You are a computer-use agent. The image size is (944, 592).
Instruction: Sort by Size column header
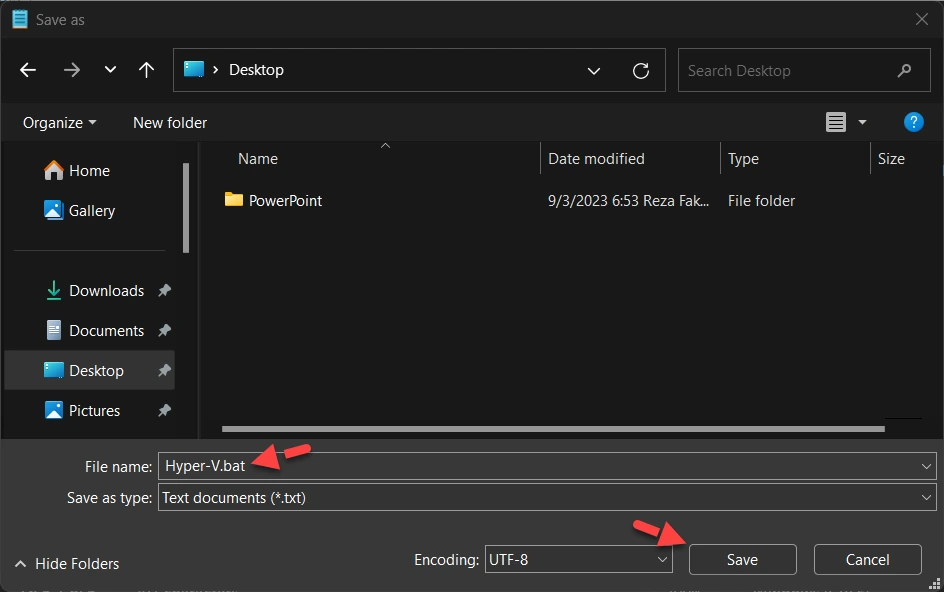891,159
